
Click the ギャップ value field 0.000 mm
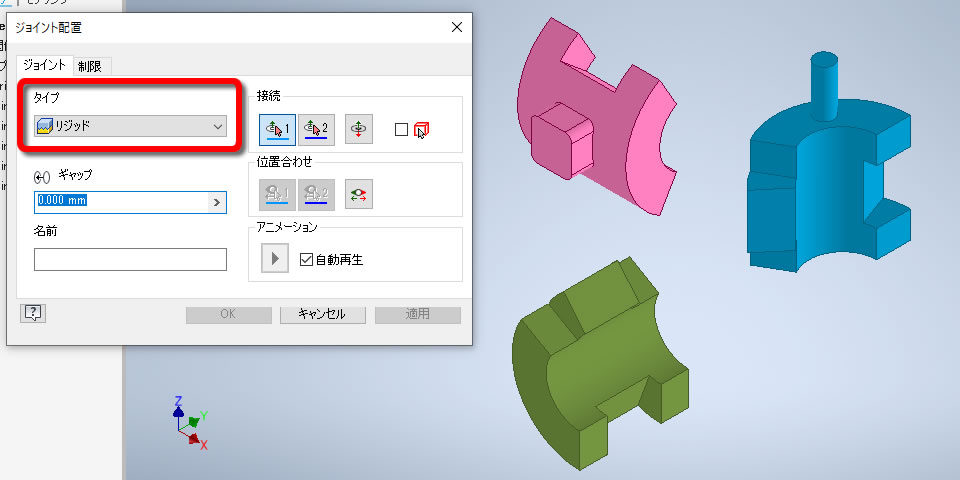(x=121, y=201)
